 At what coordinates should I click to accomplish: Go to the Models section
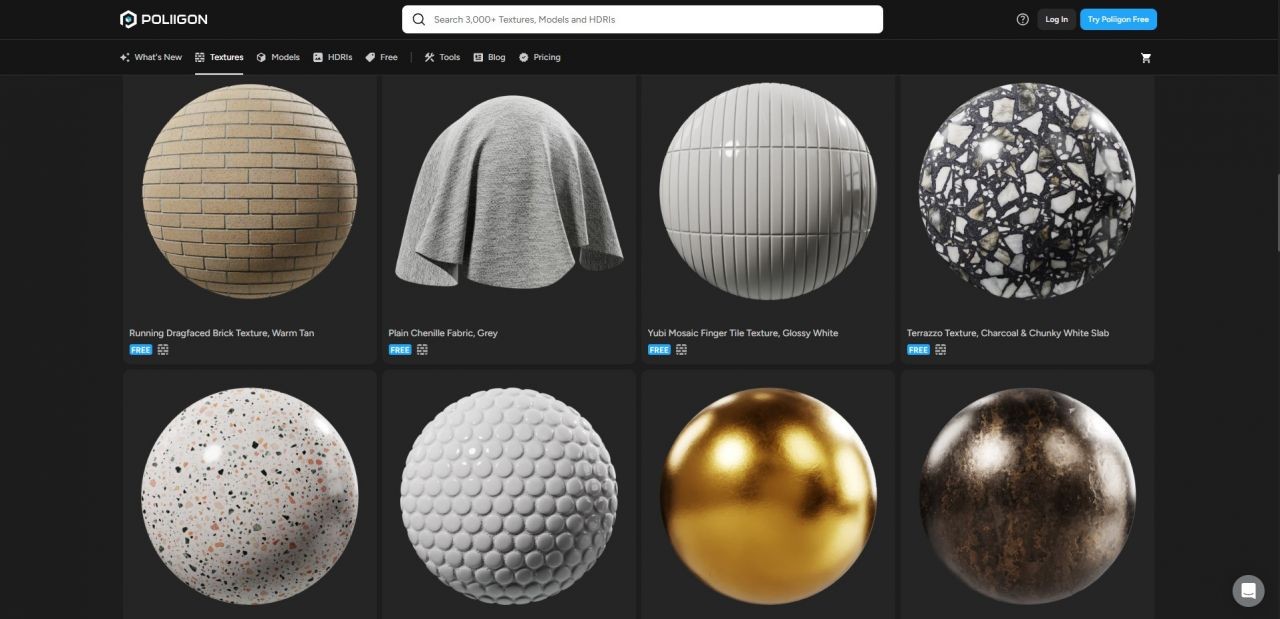[x=278, y=57]
